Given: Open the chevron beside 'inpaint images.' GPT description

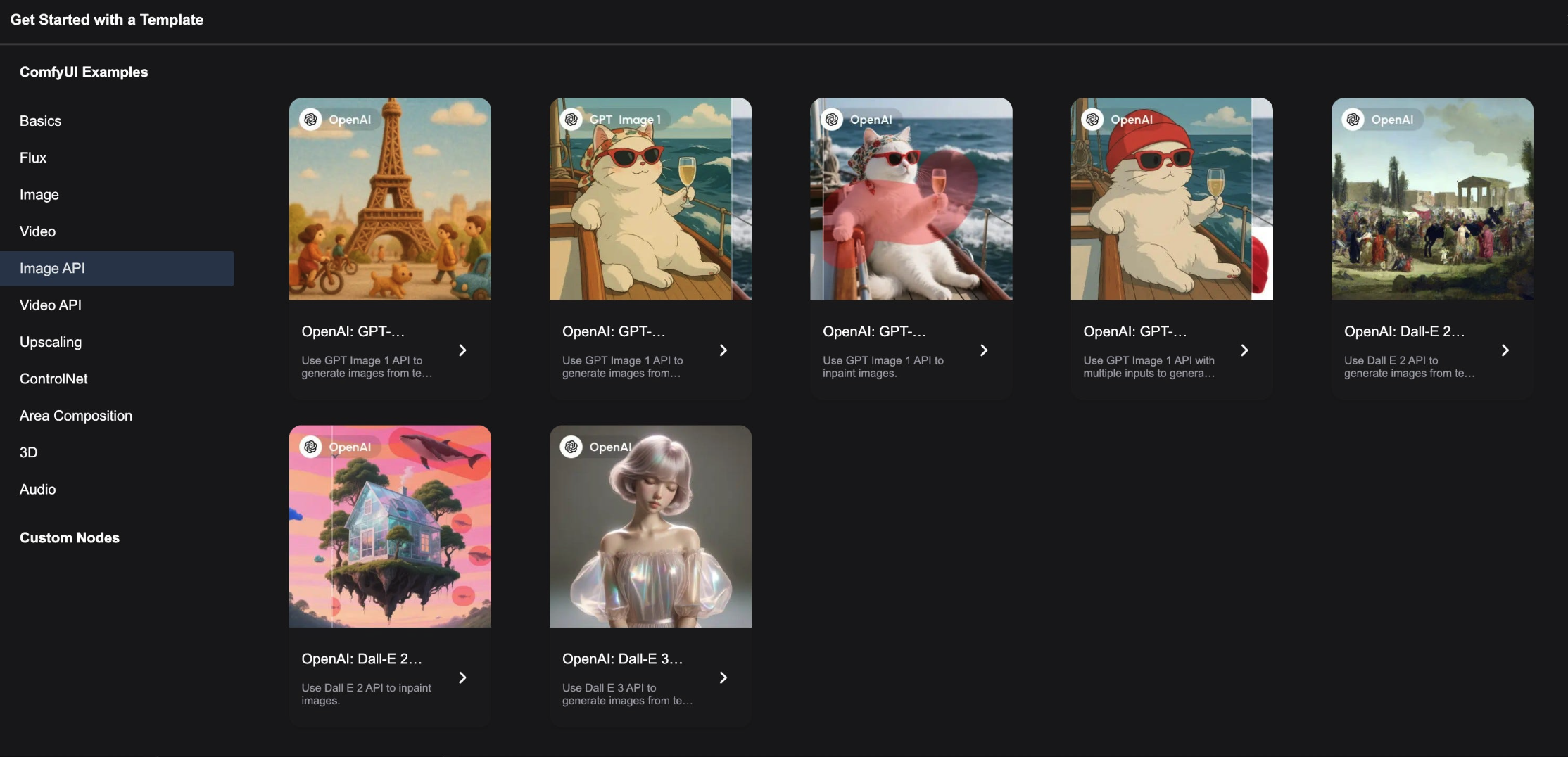Looking at the screenshot, I should (984, 350).
